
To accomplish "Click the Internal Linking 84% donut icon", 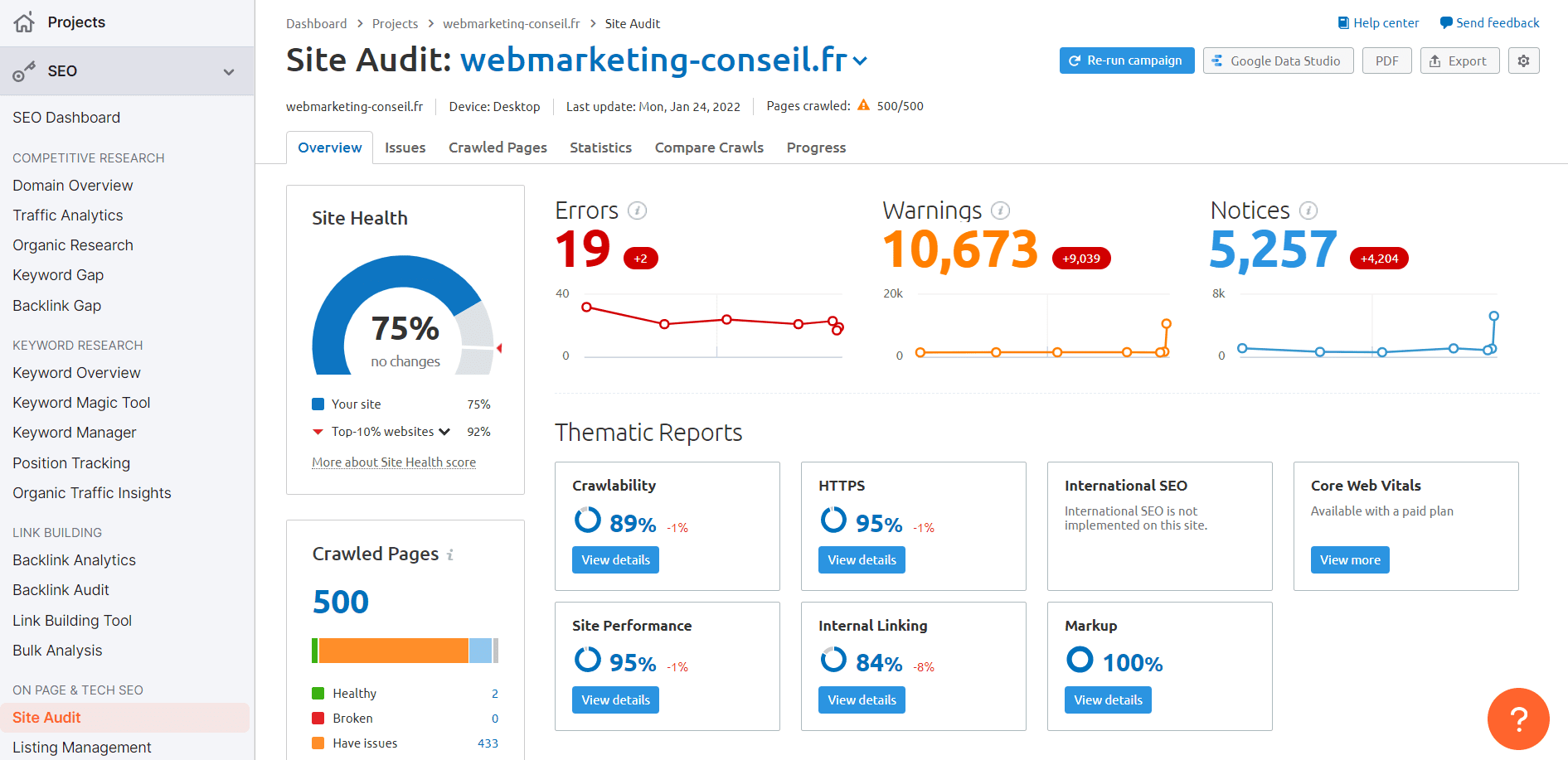I will pyautogui.click(x=833, y=660).
